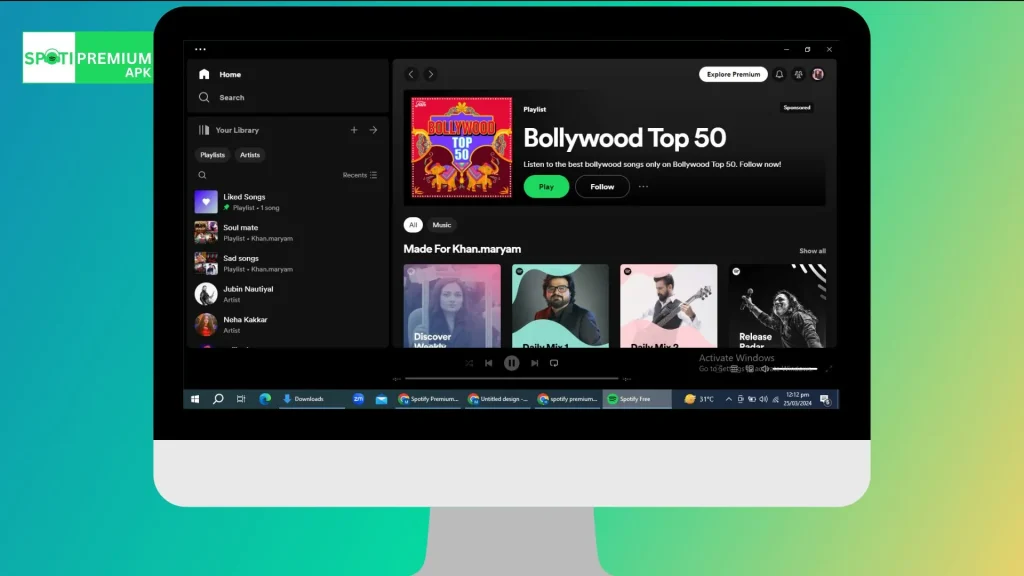Show hidden system tray icons
The width and height of the screenshot is (1024, 576).
(x=729, y=399)
